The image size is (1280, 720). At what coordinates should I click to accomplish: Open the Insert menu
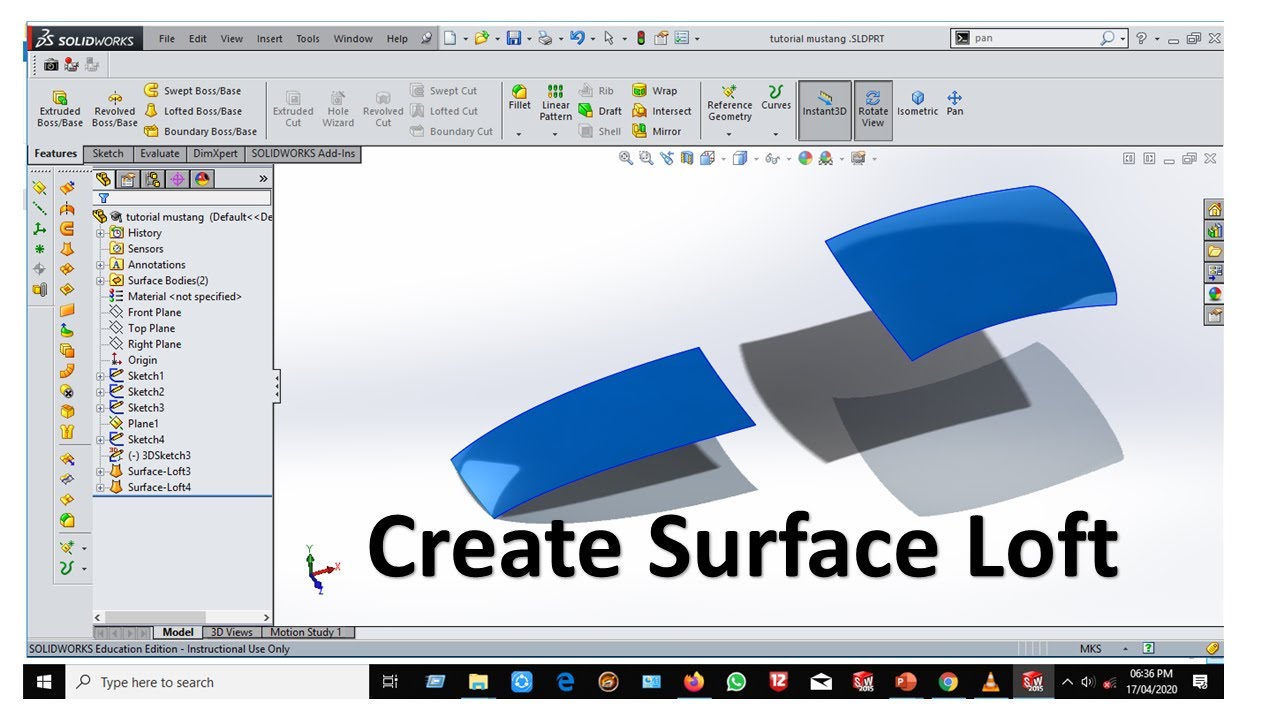tap(270, 39)
